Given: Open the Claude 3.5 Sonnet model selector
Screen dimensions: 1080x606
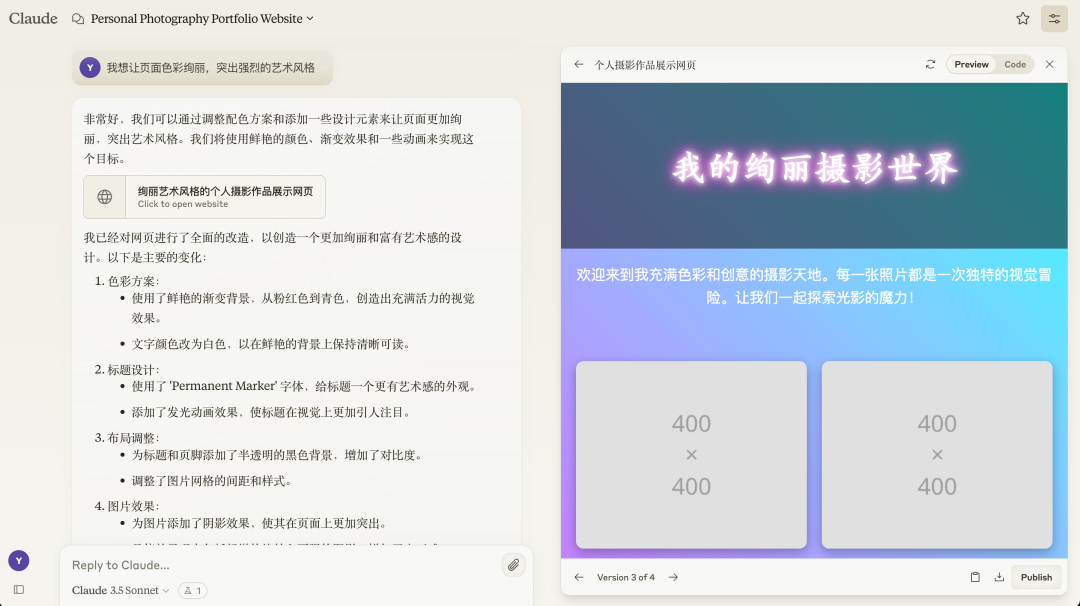Looking at the screenshot, I should (x=118, y=590).
